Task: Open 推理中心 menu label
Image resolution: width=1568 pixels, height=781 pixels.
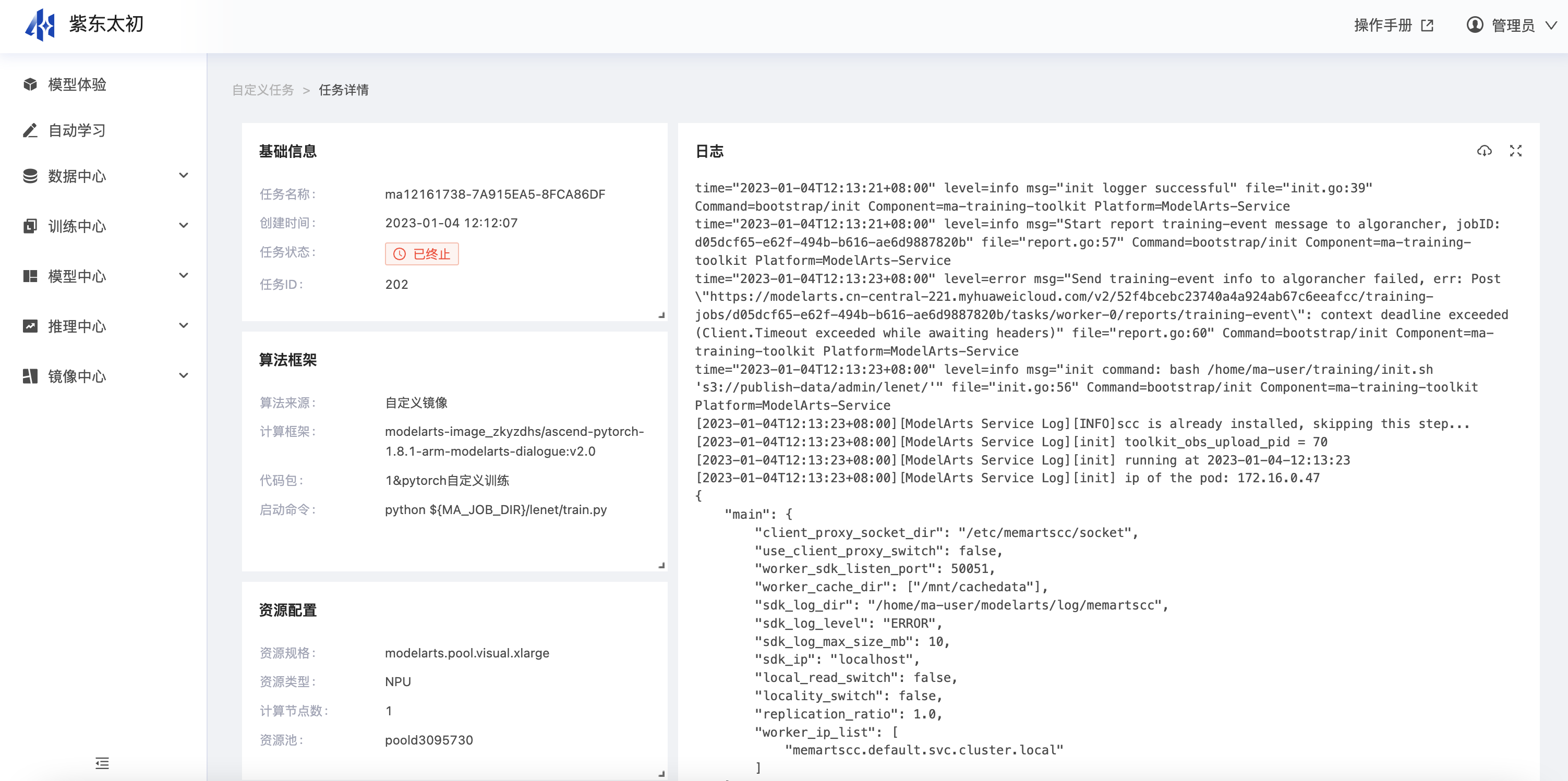Action: click(77, 326)
